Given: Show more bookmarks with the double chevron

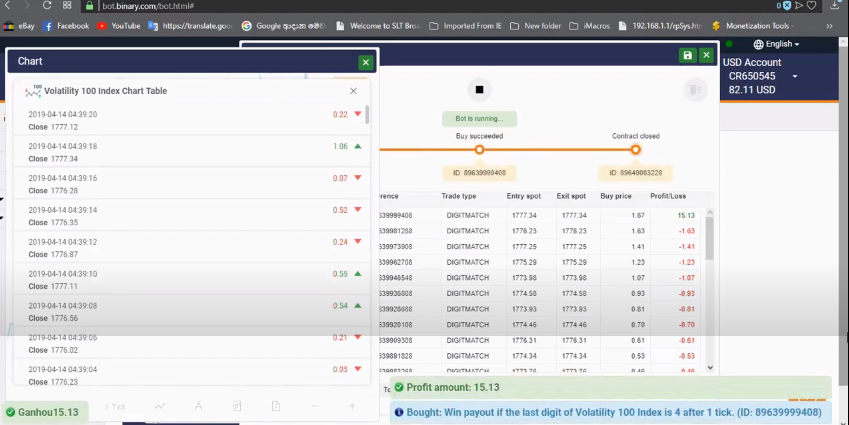Looking at the screenshot, I should pyautogui.click(x=830, y=26).
